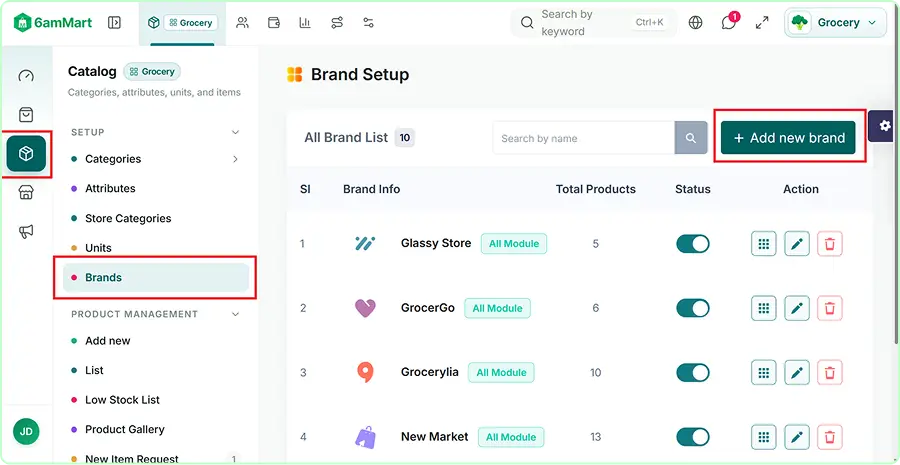
Task: Expand Categories submenu arrow
Action: (x=235, y=159)
